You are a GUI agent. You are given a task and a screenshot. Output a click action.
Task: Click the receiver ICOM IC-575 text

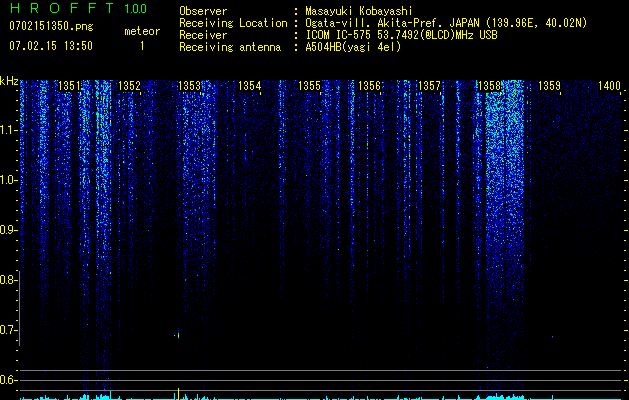point(339,35)
